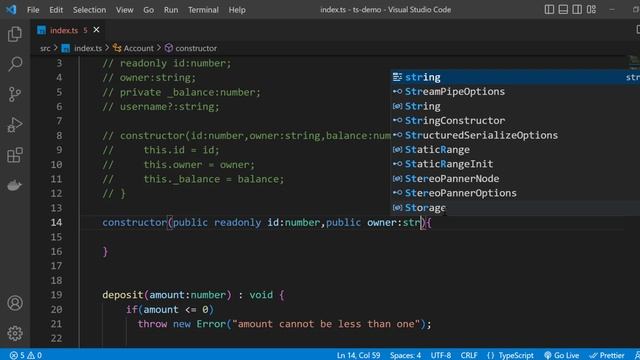Open the Extensions view
The image size is (640, 360).
15,155
